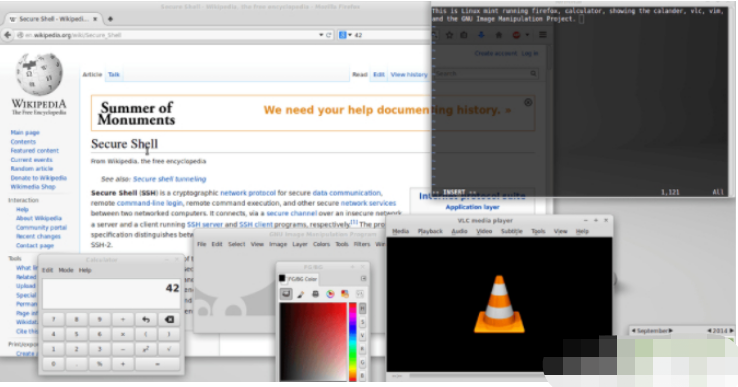Open the search engine selector dropdown
The height and width of the screenshot is (387, 738).
click(345, 35)
